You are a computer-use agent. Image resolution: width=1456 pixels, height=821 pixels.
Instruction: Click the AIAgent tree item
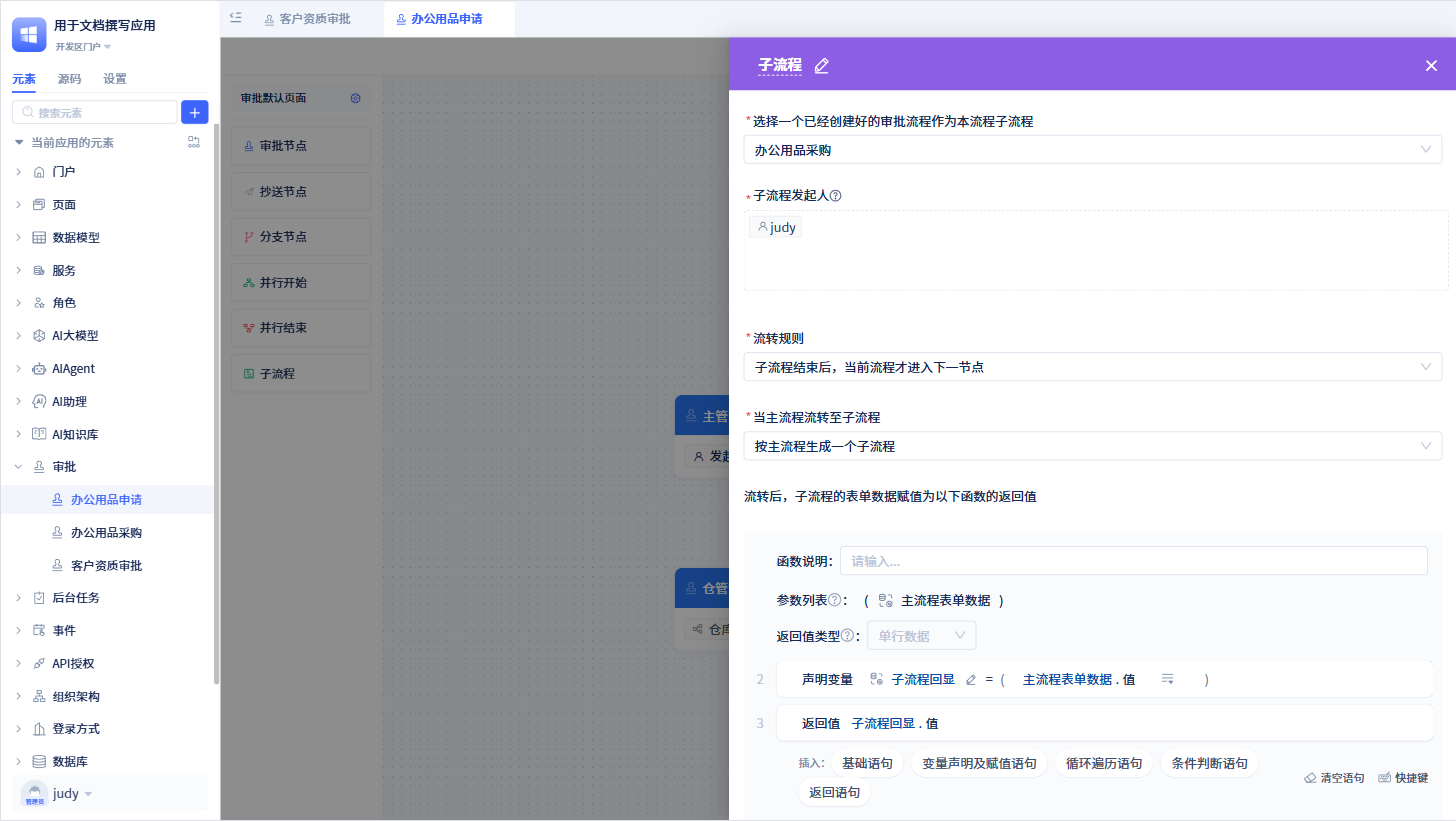pyautogui.click(x=73, y=369)
